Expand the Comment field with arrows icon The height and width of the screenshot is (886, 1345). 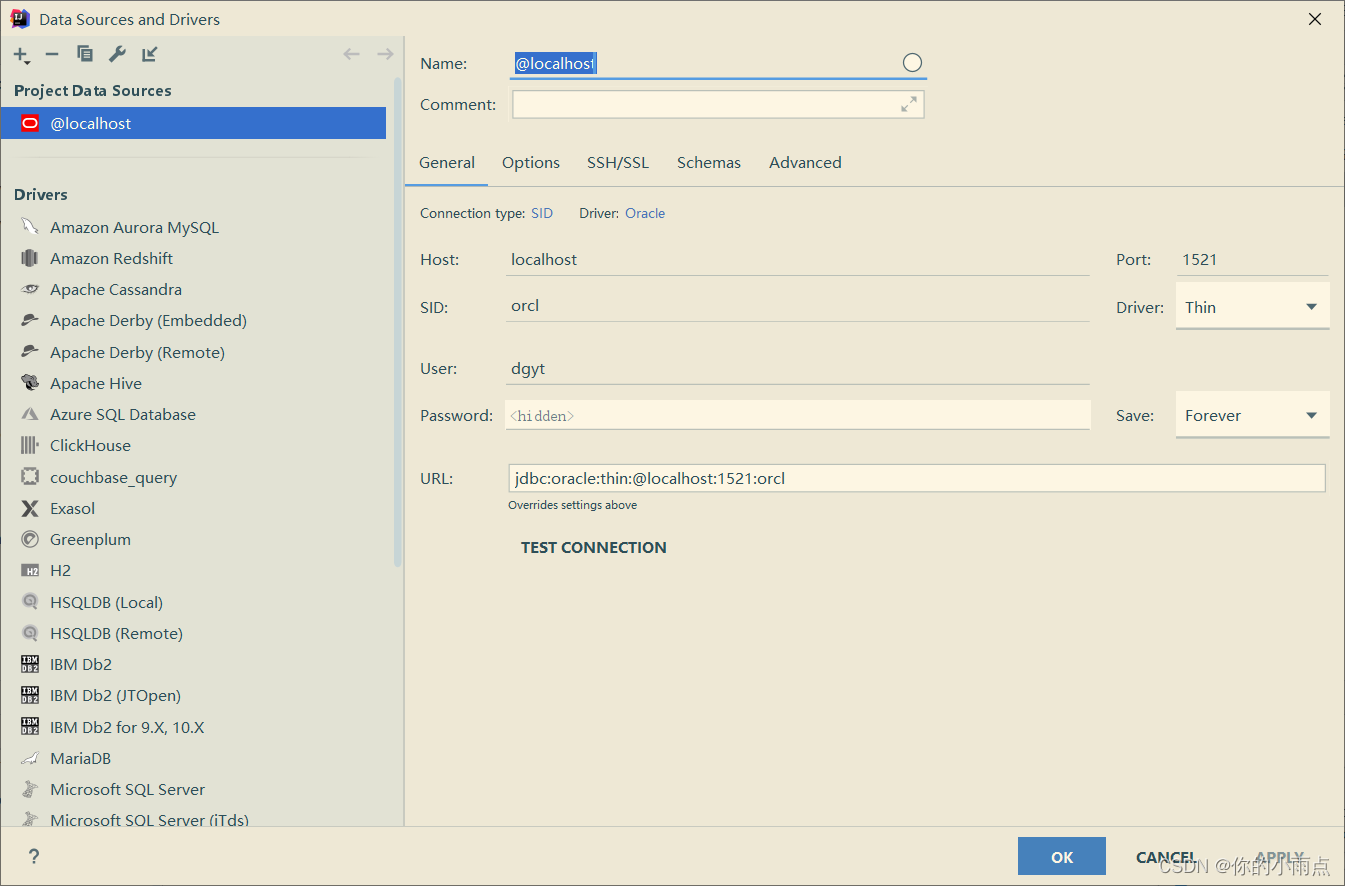click(909, 104)
